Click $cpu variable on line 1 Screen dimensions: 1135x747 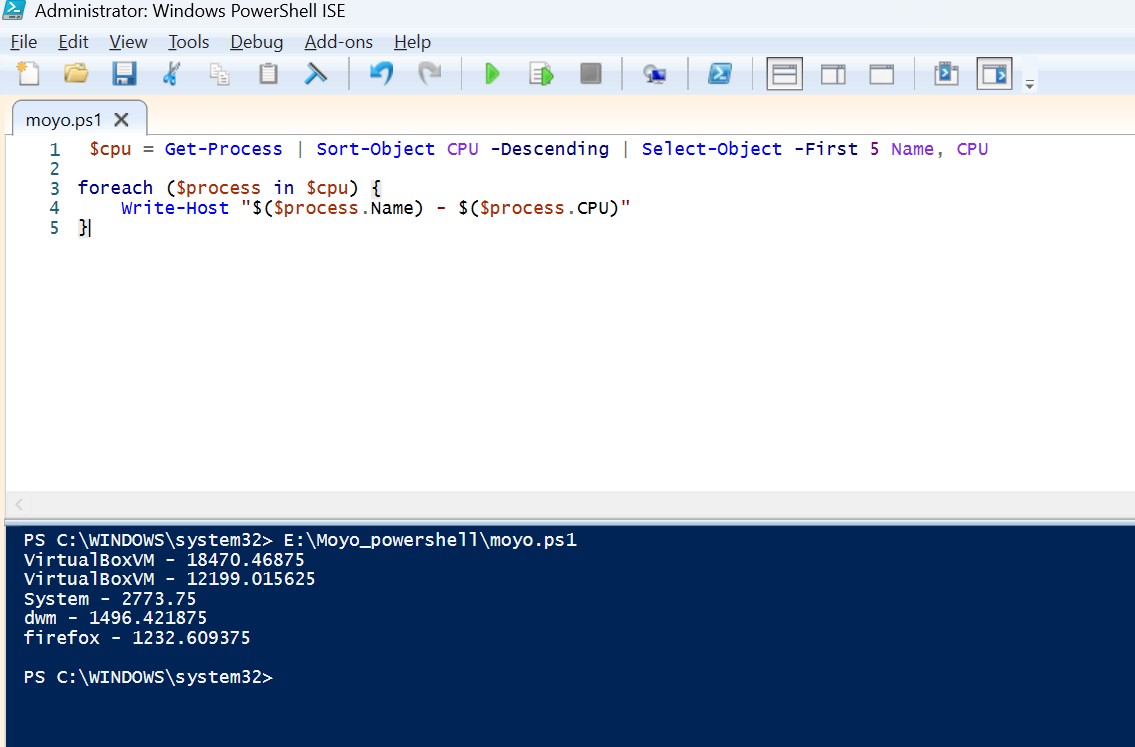[x=110, y=149]
